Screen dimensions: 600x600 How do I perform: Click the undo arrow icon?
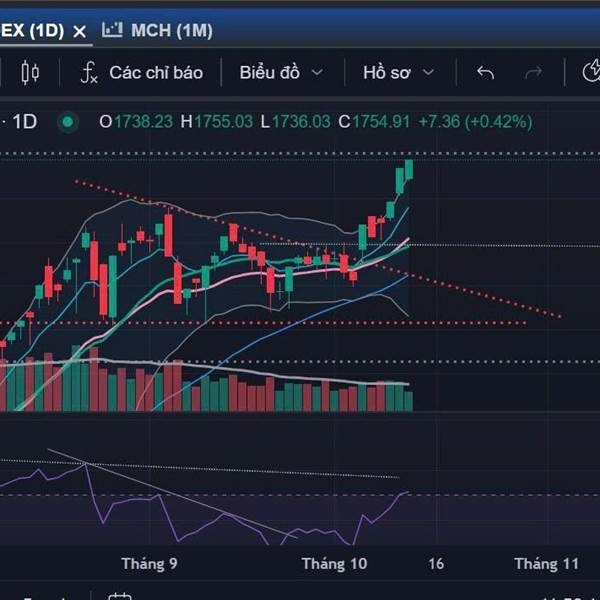point(485,72)
